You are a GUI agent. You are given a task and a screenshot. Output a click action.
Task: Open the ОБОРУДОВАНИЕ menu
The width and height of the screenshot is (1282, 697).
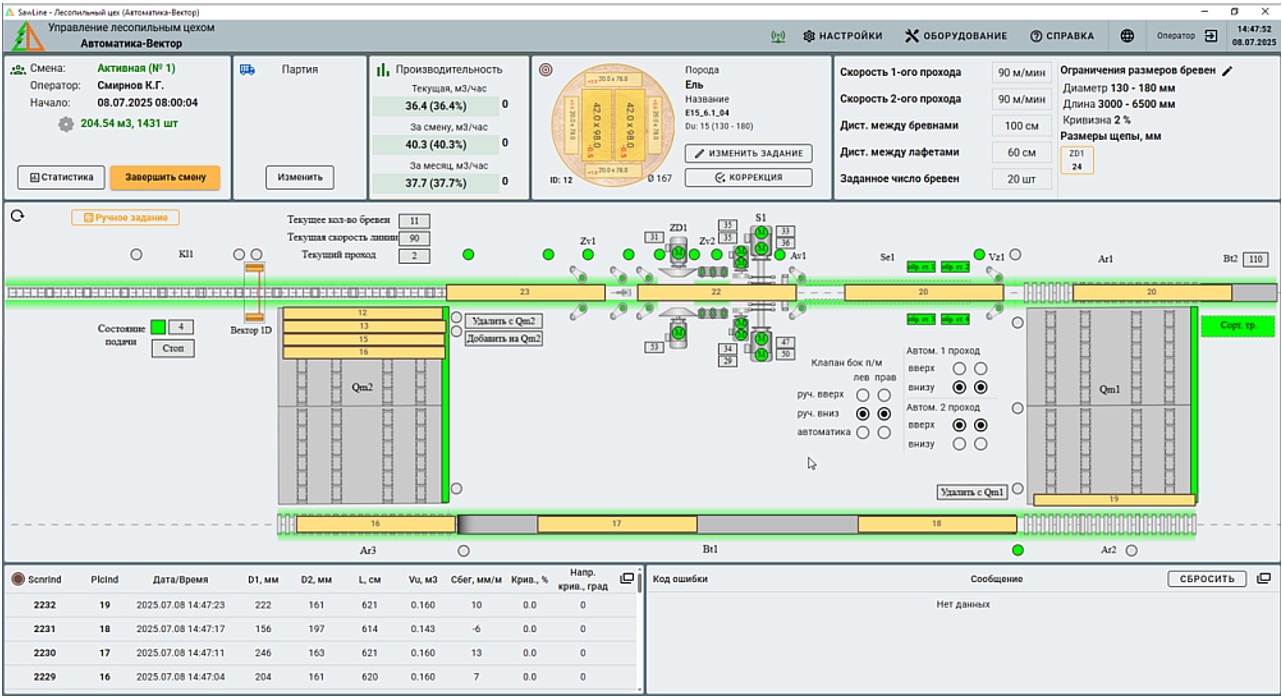point(956,36)
